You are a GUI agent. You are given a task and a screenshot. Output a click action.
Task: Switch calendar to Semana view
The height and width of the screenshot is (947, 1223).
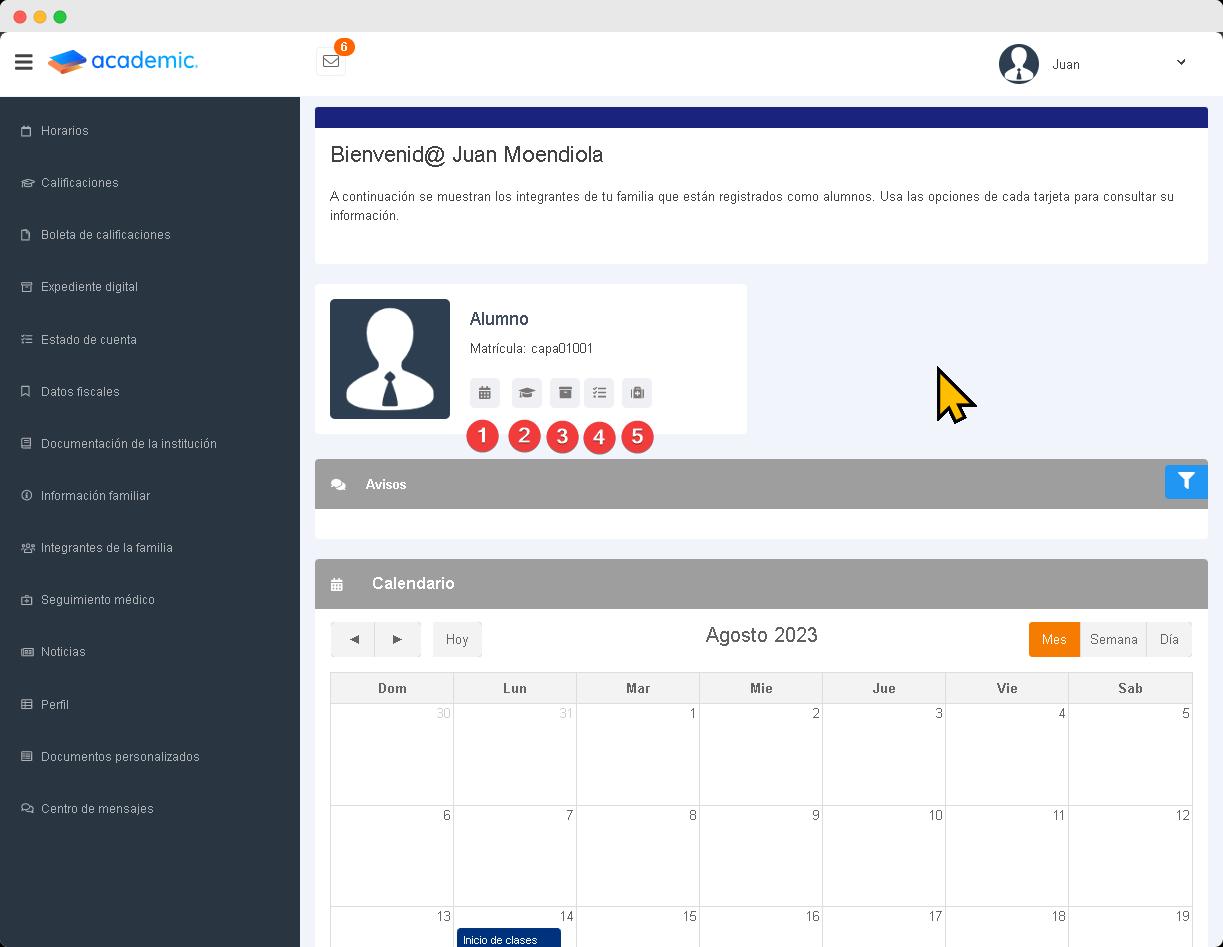(1113, 640)
